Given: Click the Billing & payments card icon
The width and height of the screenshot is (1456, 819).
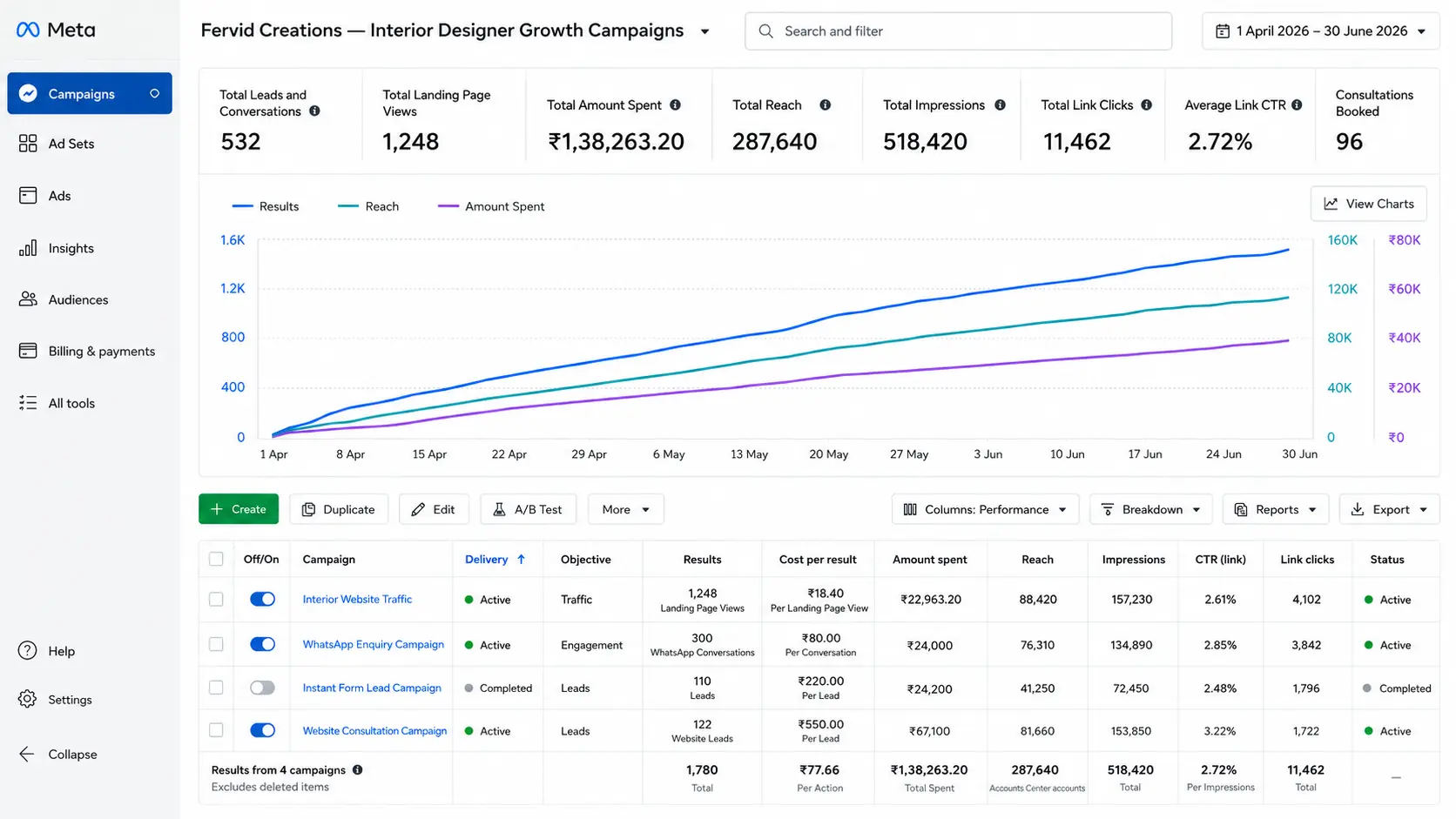Looking at the screenshot, I should (x=28, y=351).
